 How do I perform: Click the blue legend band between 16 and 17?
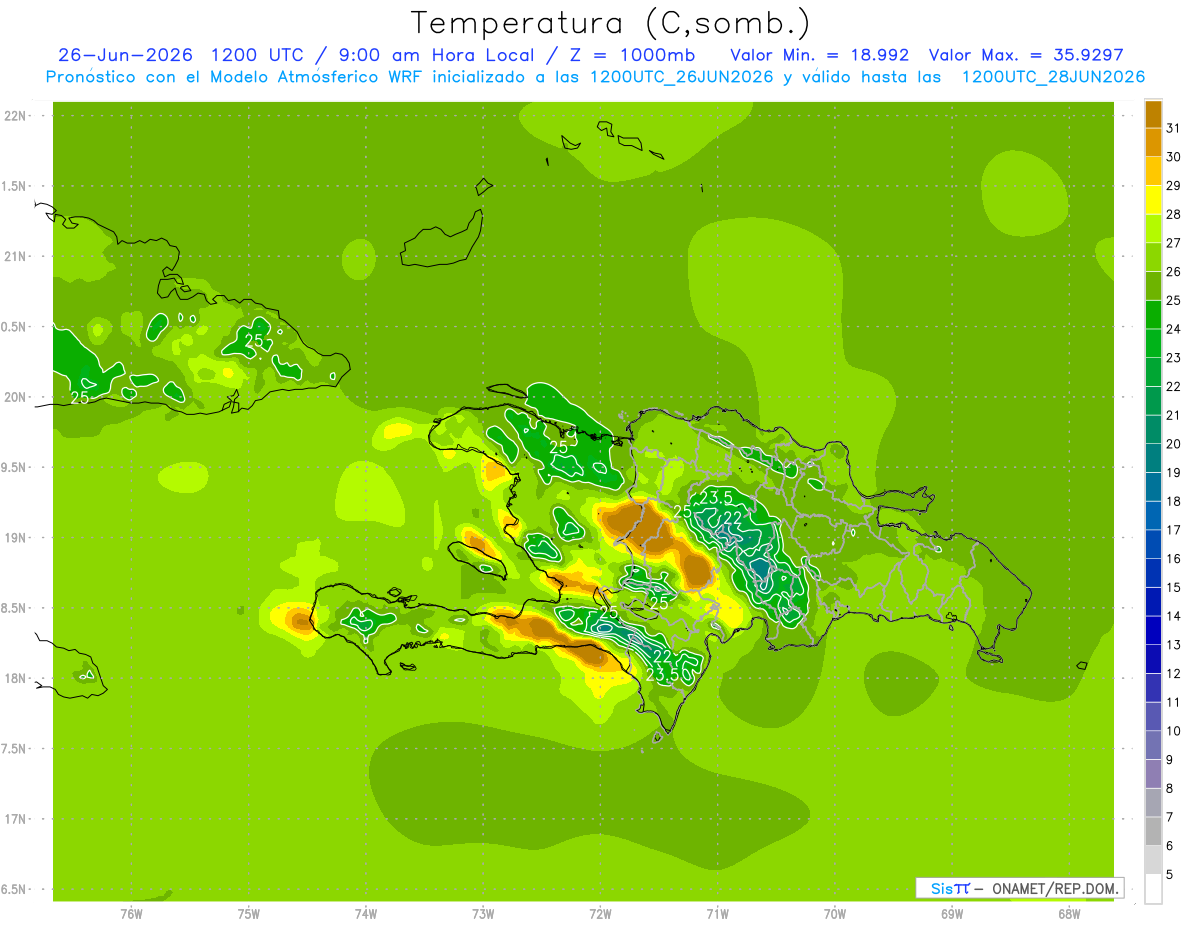[x=1153, y=544]
